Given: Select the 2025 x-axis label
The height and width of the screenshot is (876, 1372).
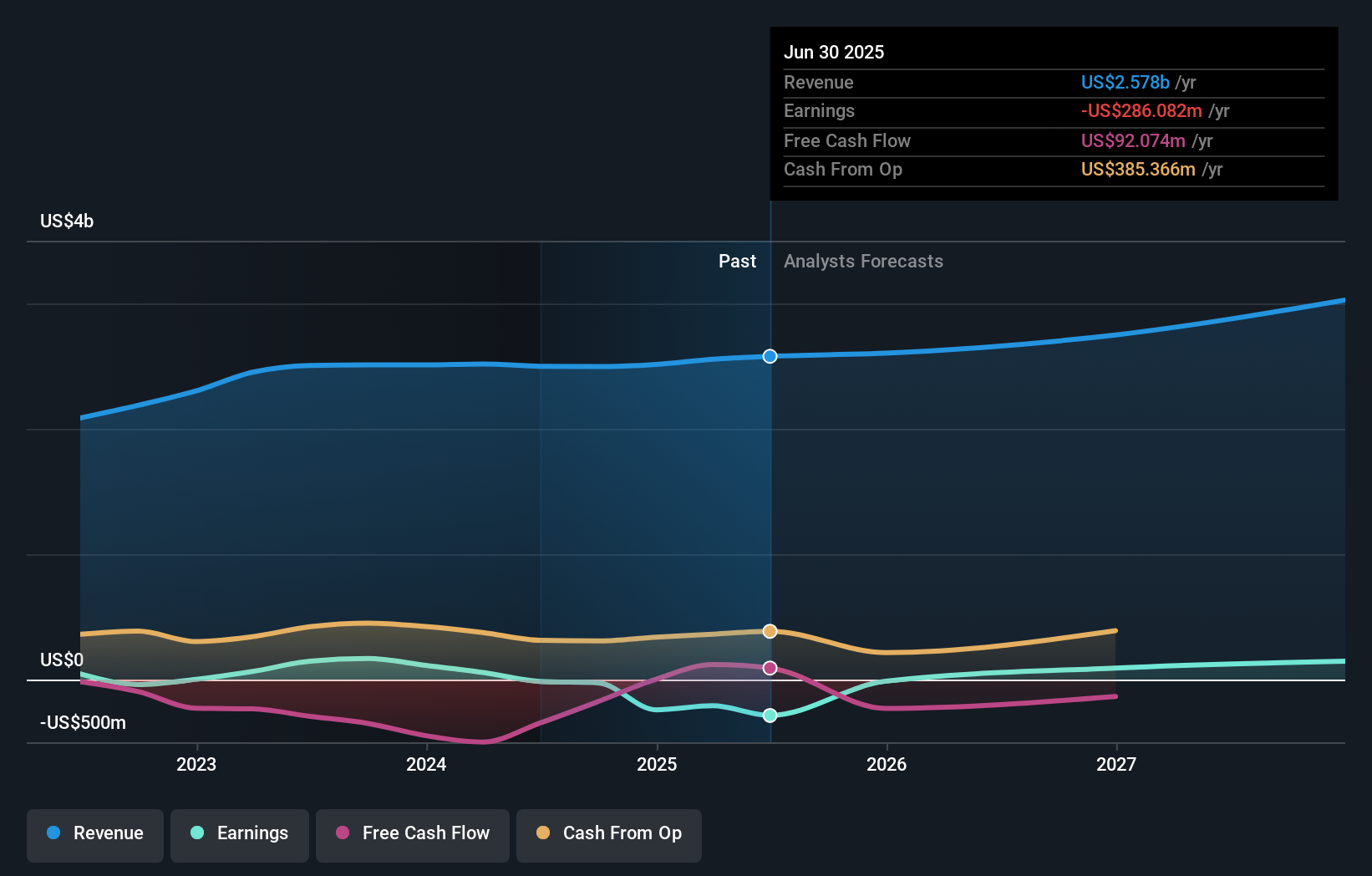Looking at the screenshot, I should (657, 764).
